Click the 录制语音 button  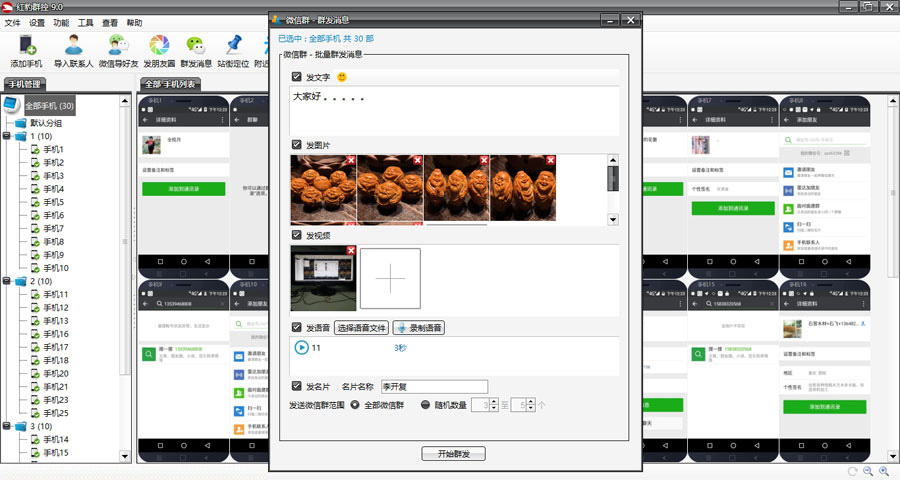pyautogui.click(x=418, y=328)
